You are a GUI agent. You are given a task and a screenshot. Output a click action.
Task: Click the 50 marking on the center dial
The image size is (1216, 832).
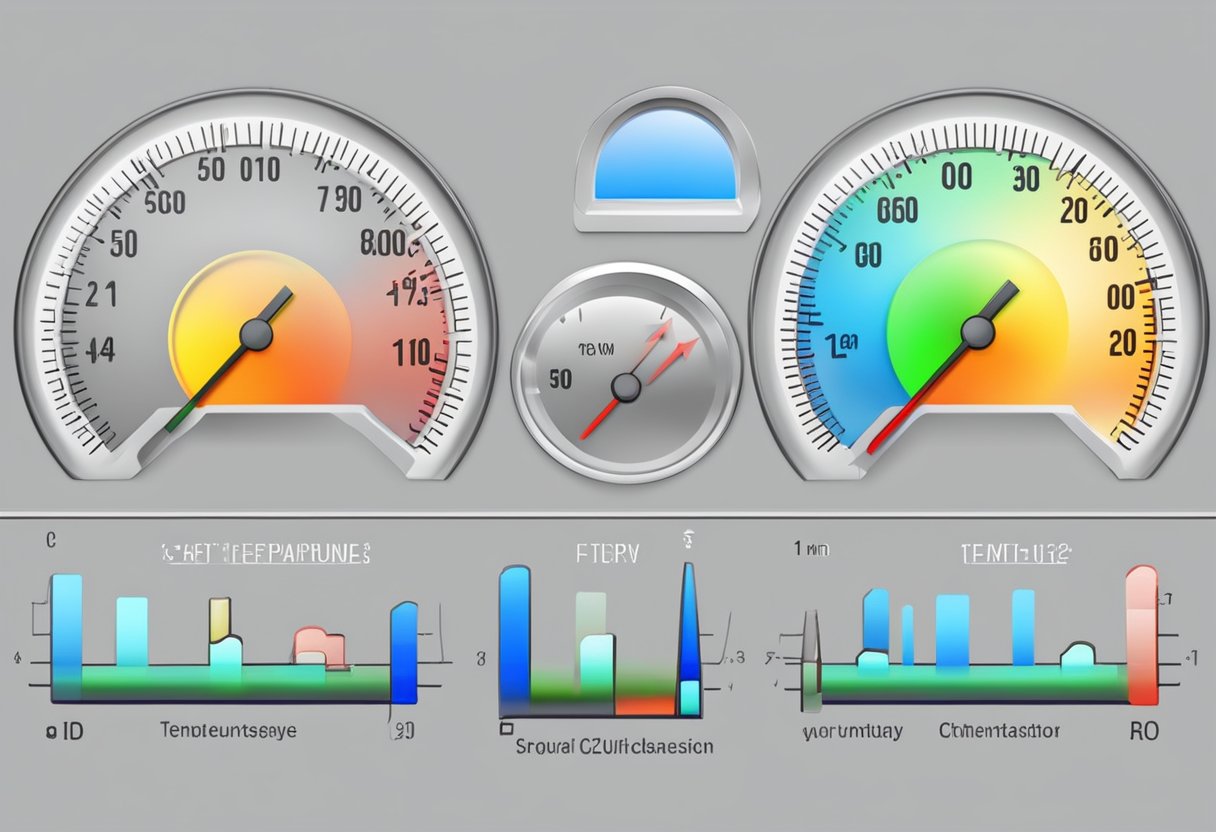[560, 380]
